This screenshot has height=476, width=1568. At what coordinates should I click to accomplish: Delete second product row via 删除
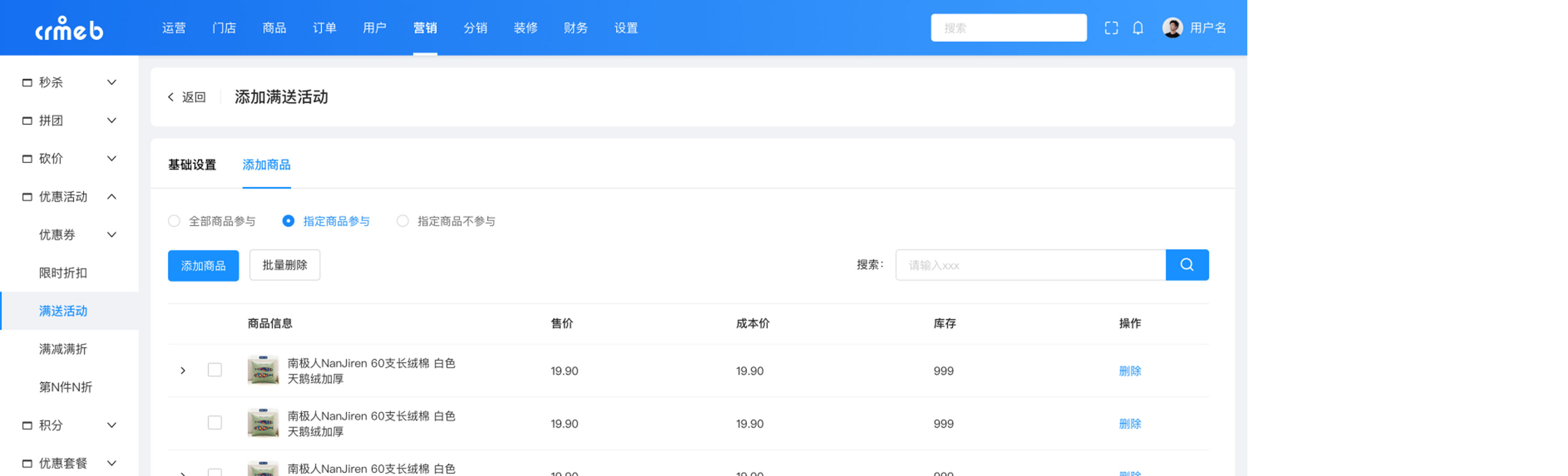(x=1130, y=424)
